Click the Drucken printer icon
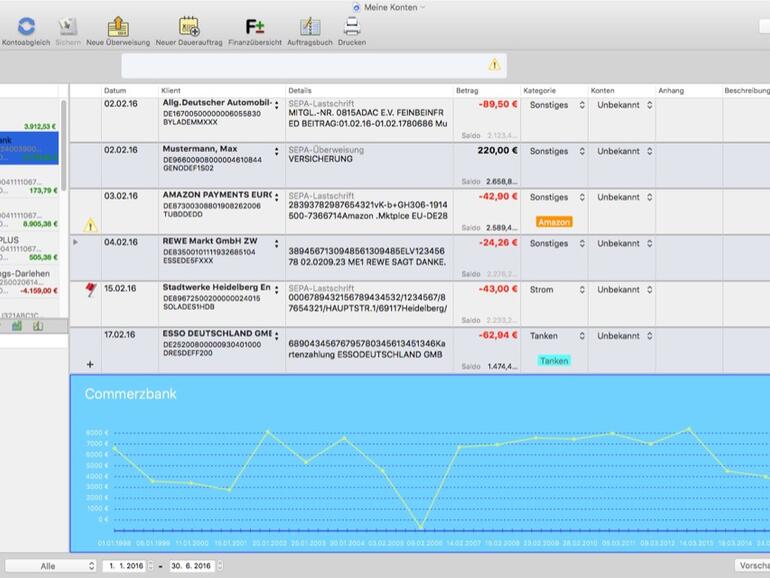The height and width of the screenshot is (578, 770). click(352, 27)
